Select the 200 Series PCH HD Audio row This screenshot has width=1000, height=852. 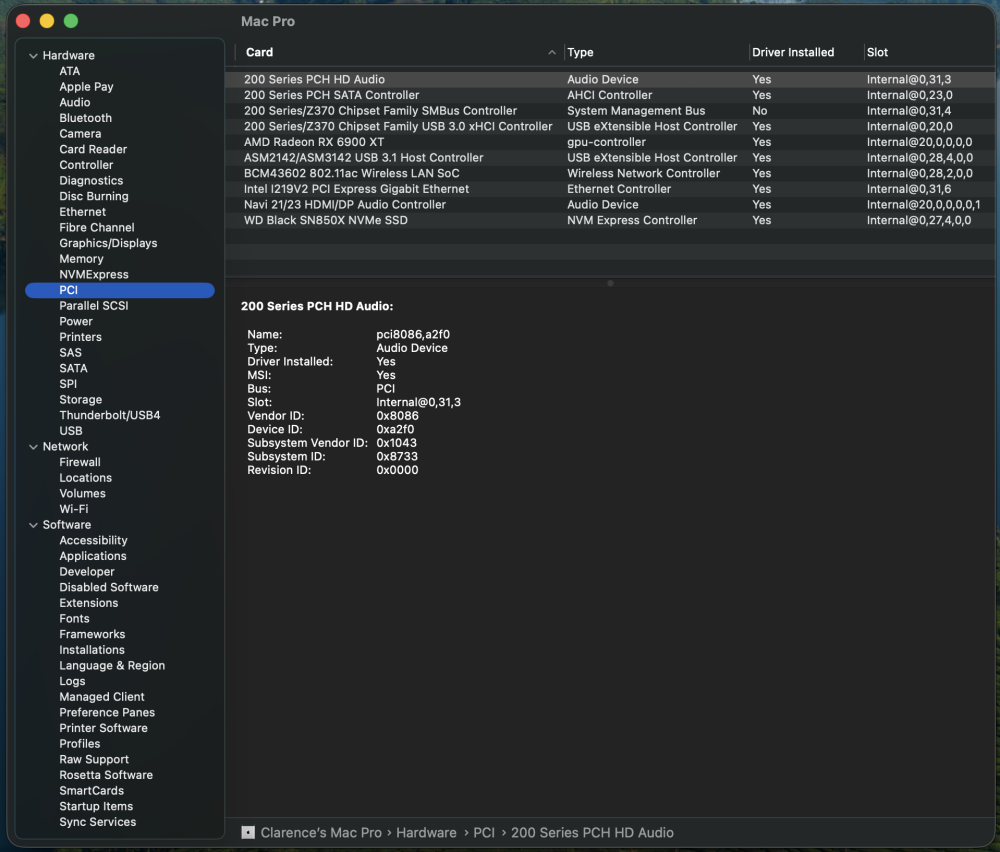coord(610,79)
